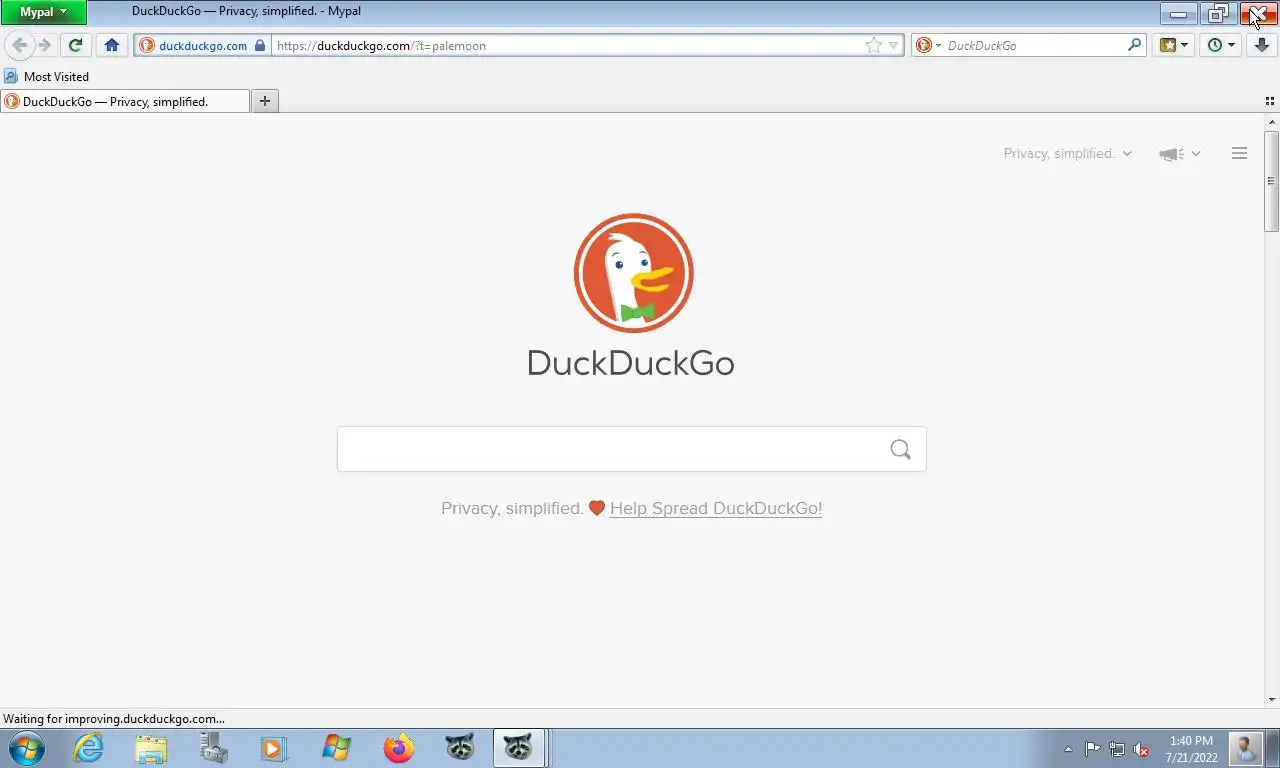Click the duckduckgo.com site identity button
This screenshot has height=768, width=1280.
[x=203, y=45]
